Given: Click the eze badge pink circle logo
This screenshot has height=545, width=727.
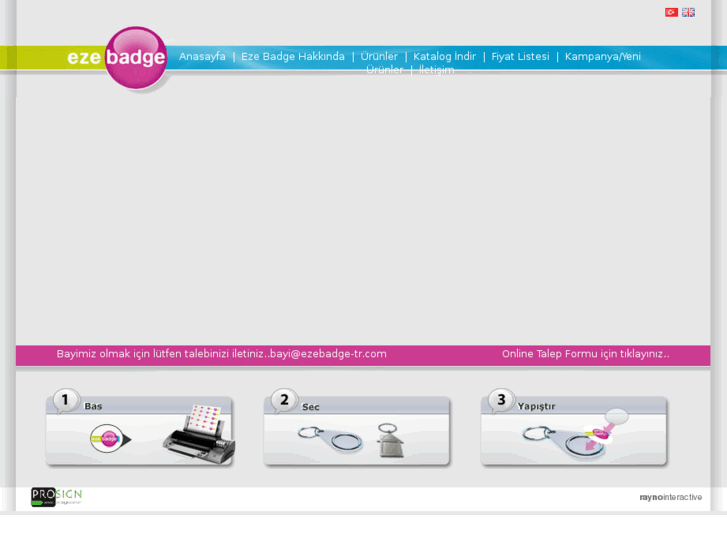Looking at the screenshot, I should pyautogui.click(x=135, y=58).
